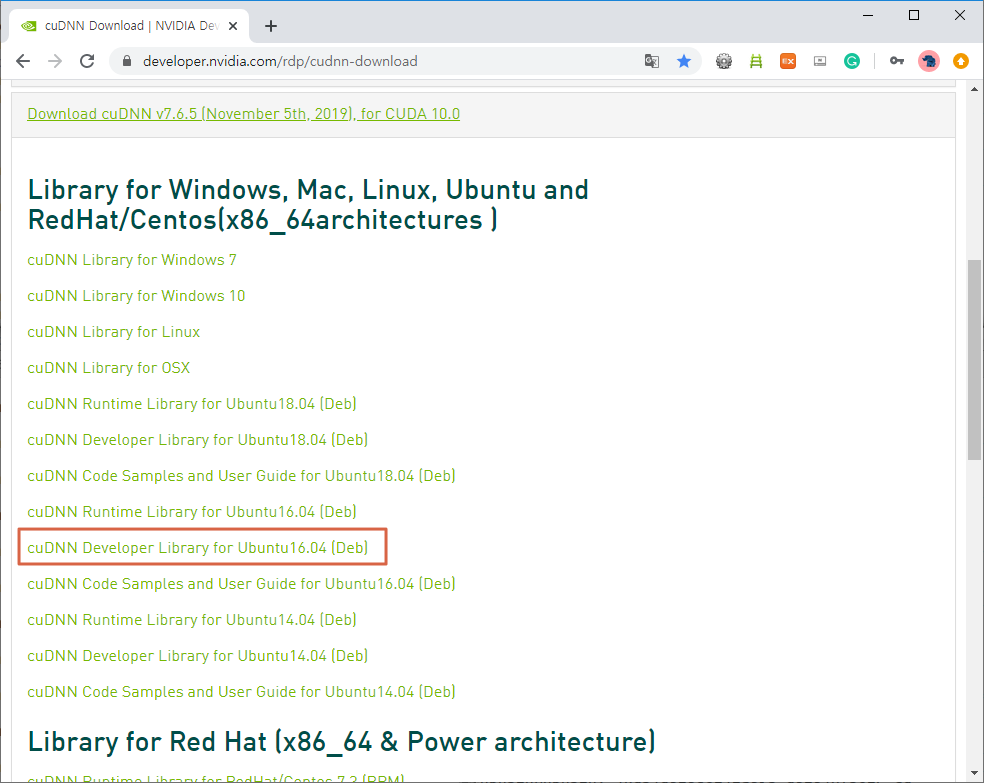Download cuDNN Runtime Library for Ubuntu14.04
The width and height of the screenshot is (984, 783).
pos(192,619)
